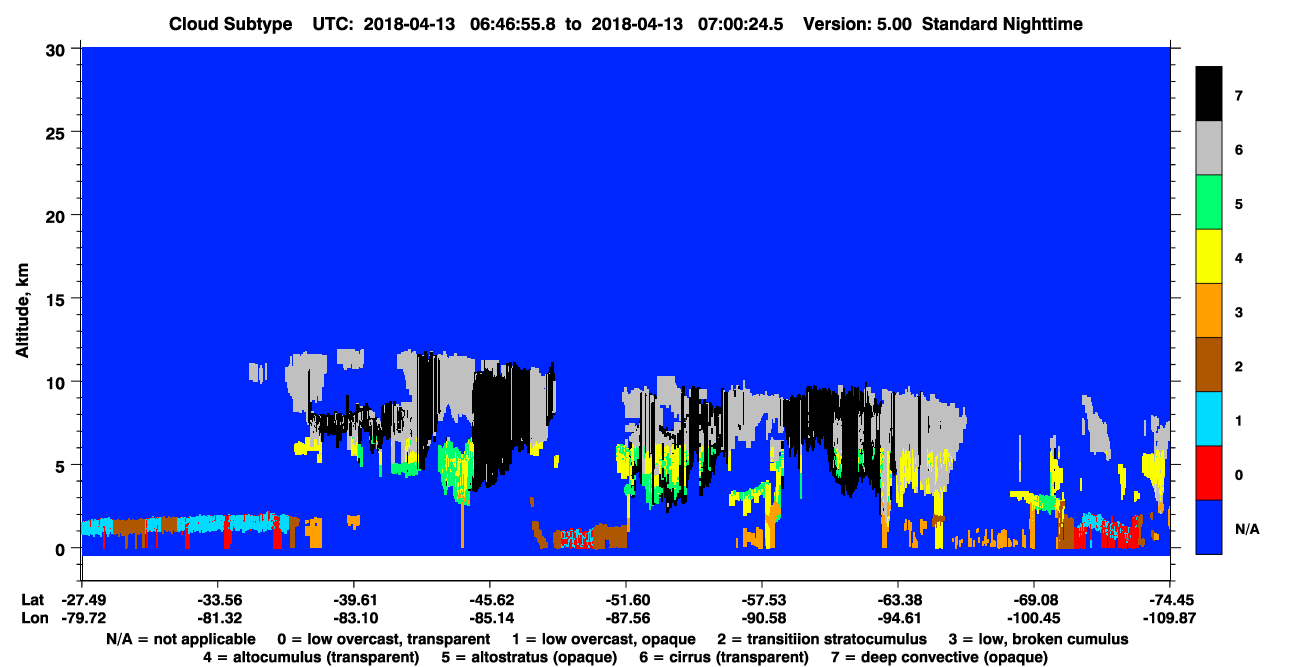Click the brown color swatch labeled 2
Screen dimensions: 1300x667
[1209, 364]
